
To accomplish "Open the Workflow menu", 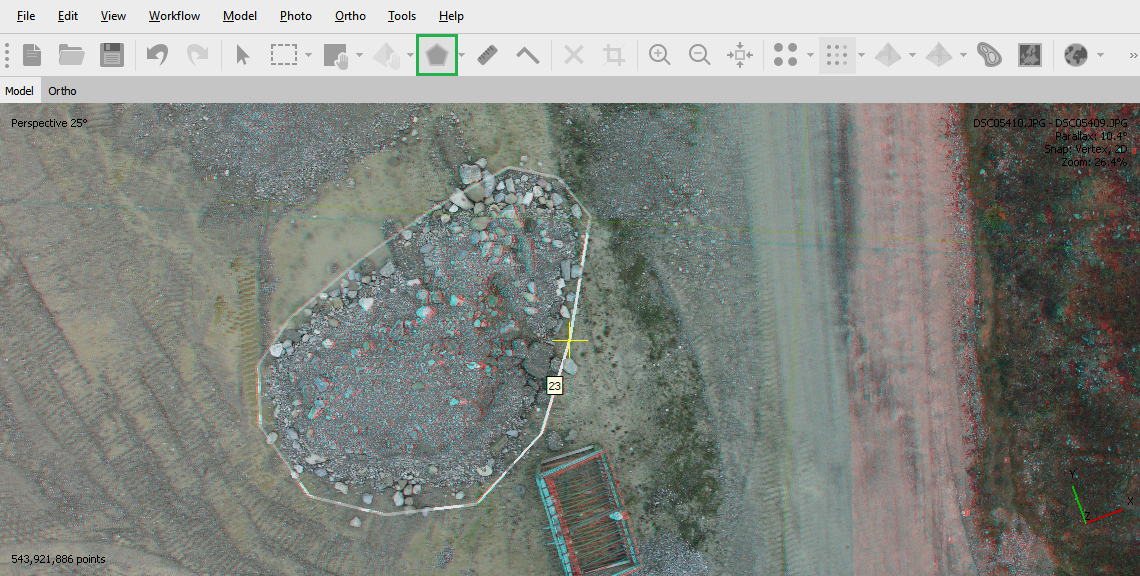I will (x=174, y=16).
